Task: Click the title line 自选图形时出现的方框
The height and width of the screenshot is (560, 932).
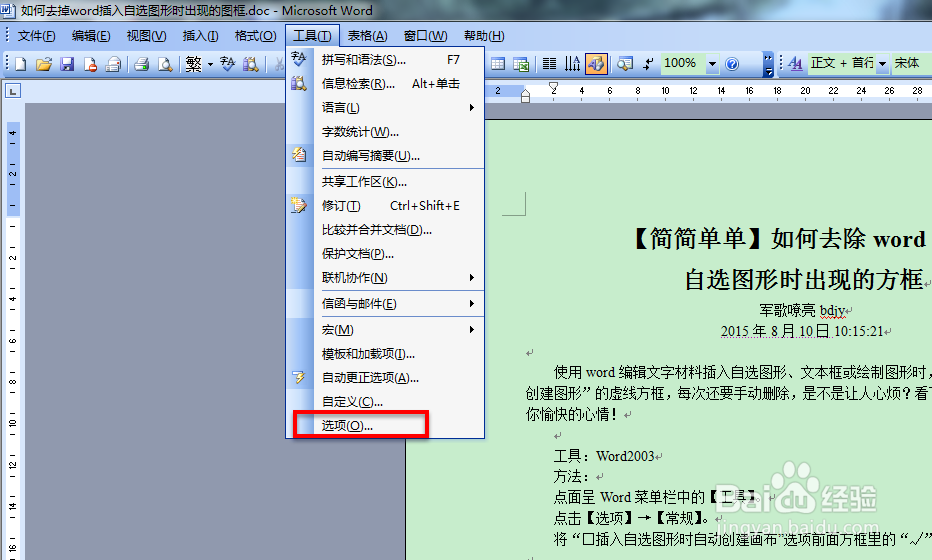Action: pyautogui.click(x=804, y=279)
